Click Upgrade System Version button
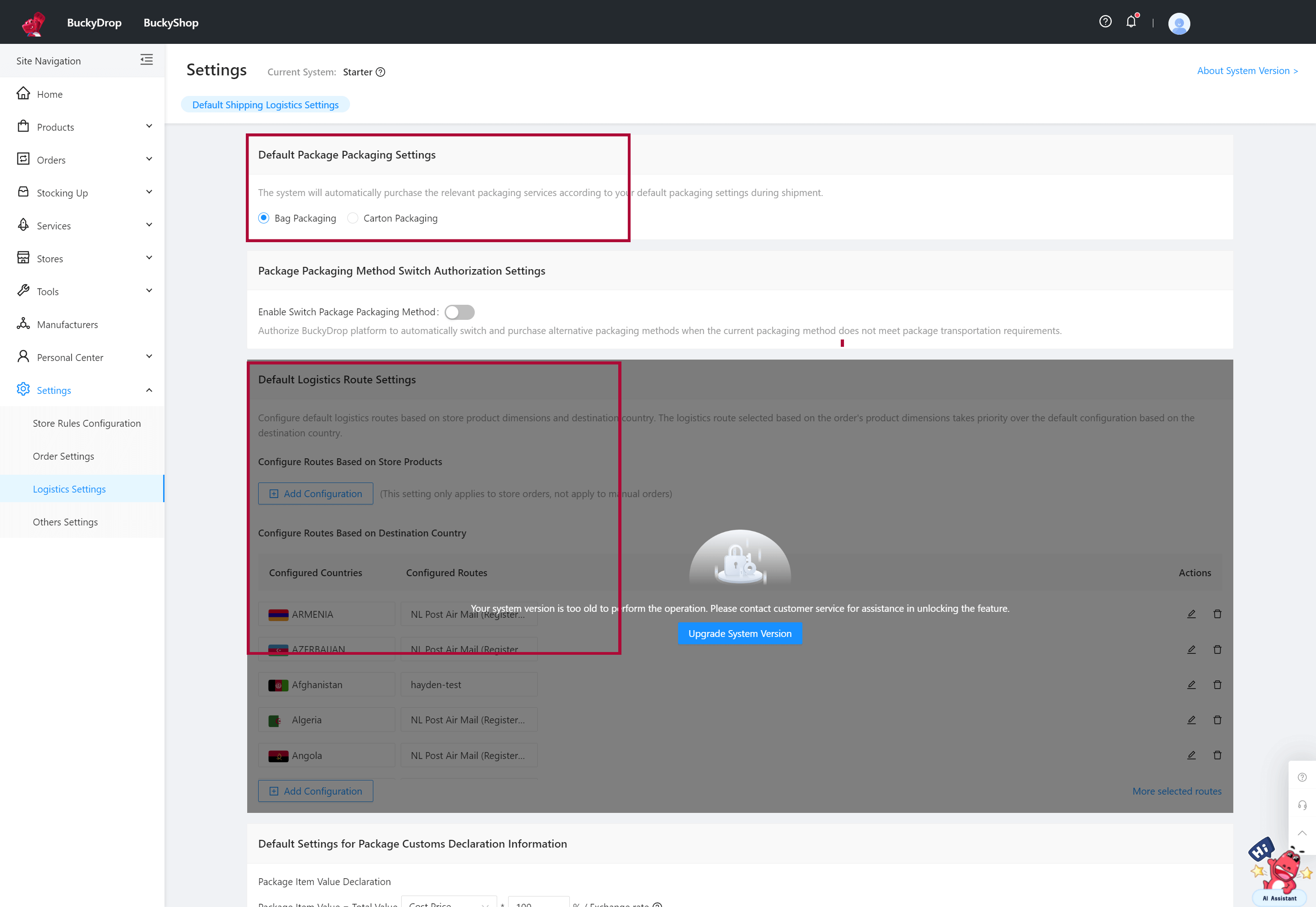This screenshot has width=1316, height=907. tap(739, 632)
